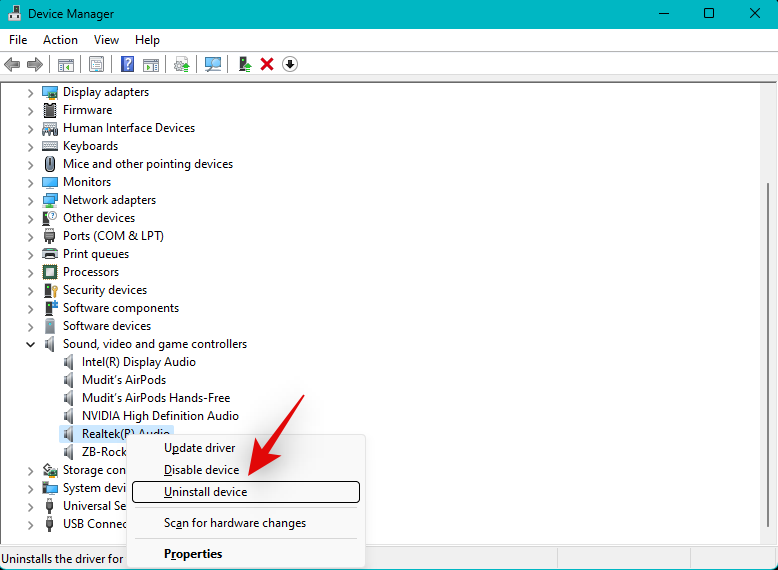Image resolution: width=778 pixels, height=570 pixels.
Task: Click the Properties sheet toolbar icon
Action: [x=96, y=64]
